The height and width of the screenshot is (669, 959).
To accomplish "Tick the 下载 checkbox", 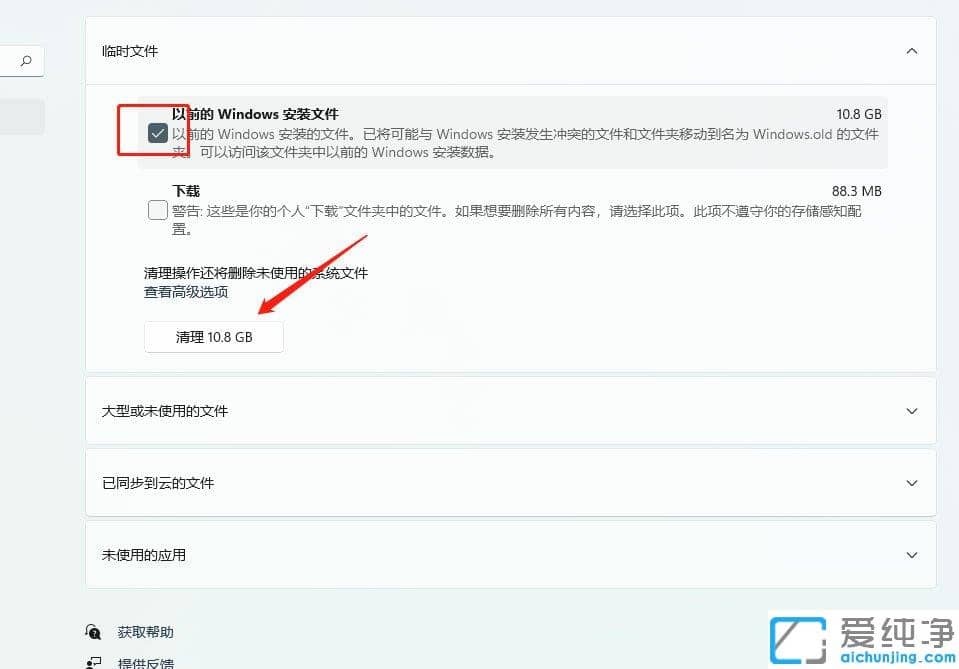I will tap(157, 210).
